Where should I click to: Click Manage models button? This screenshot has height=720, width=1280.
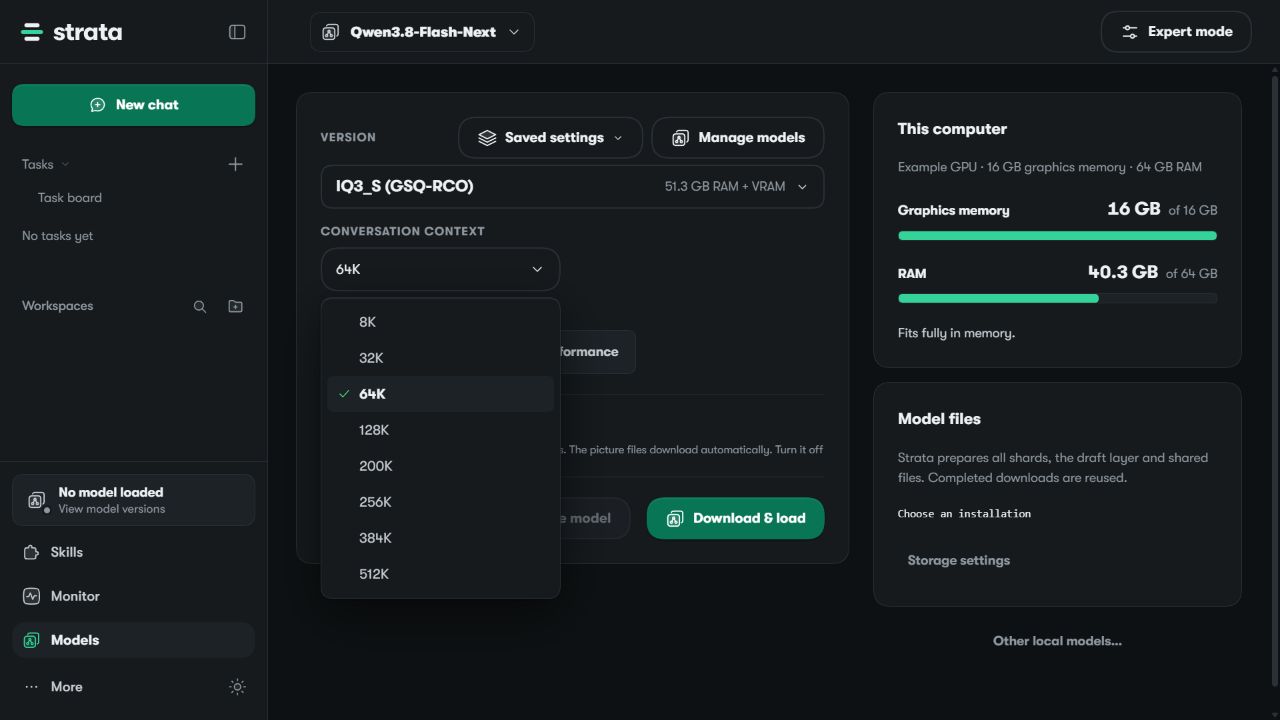[x=738, y=138]
